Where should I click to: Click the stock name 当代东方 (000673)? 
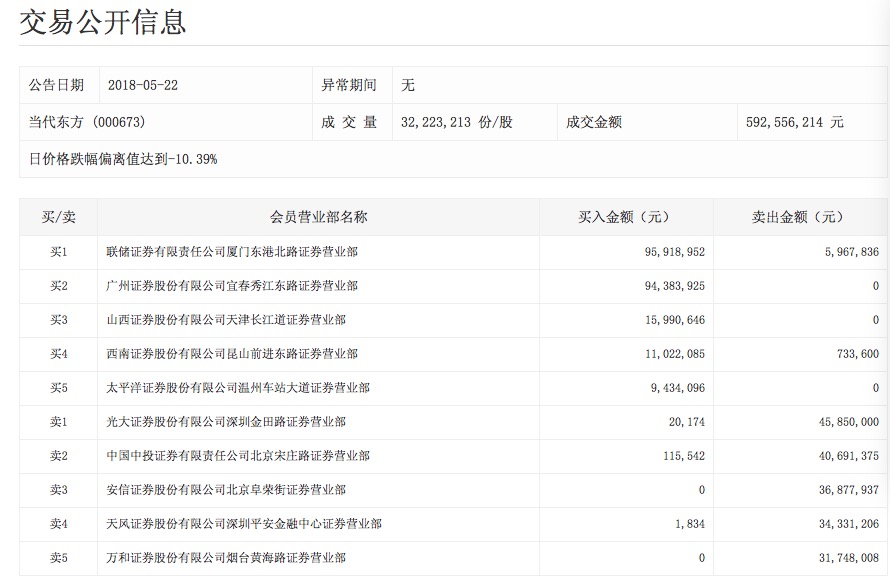point(90,122)
